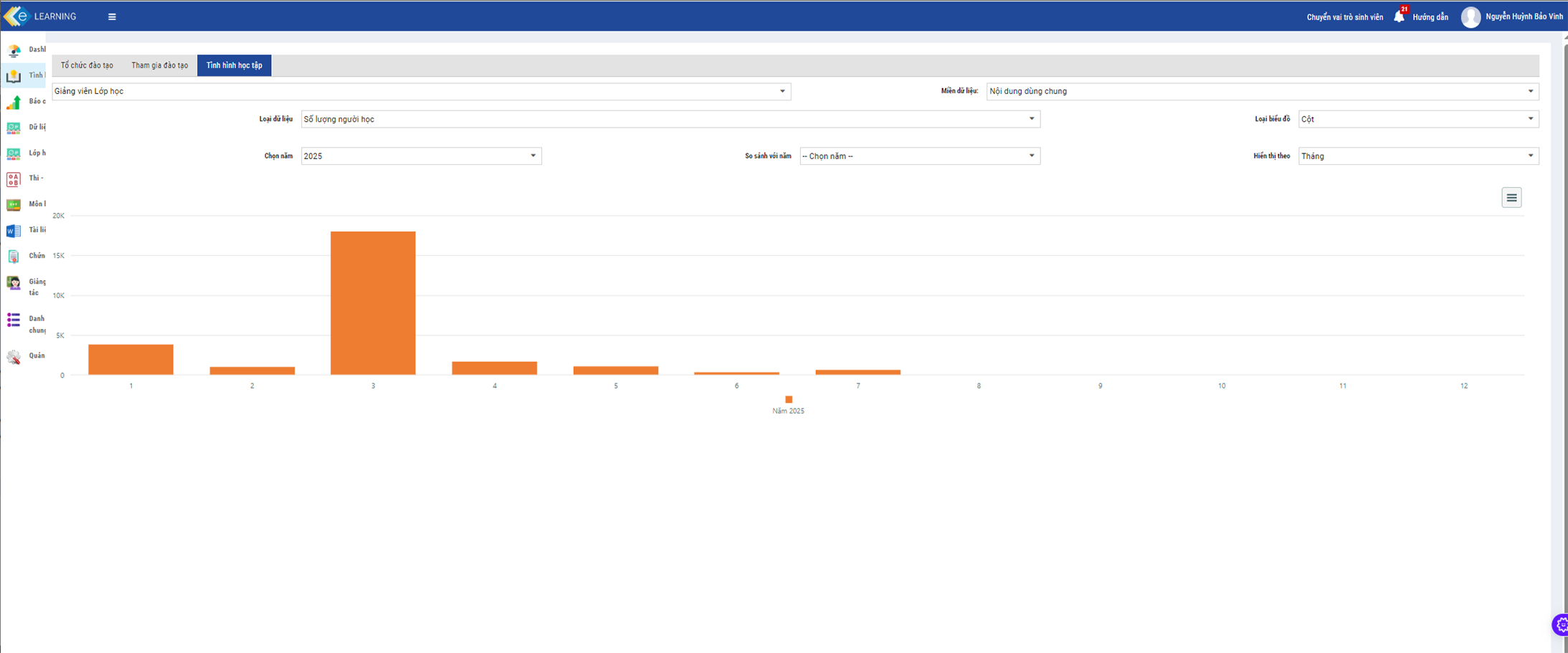This screenshot has width=1568, height=653.
Task: Open the 'Lớp h' class sidebar icon
Action: click(14, 153)
